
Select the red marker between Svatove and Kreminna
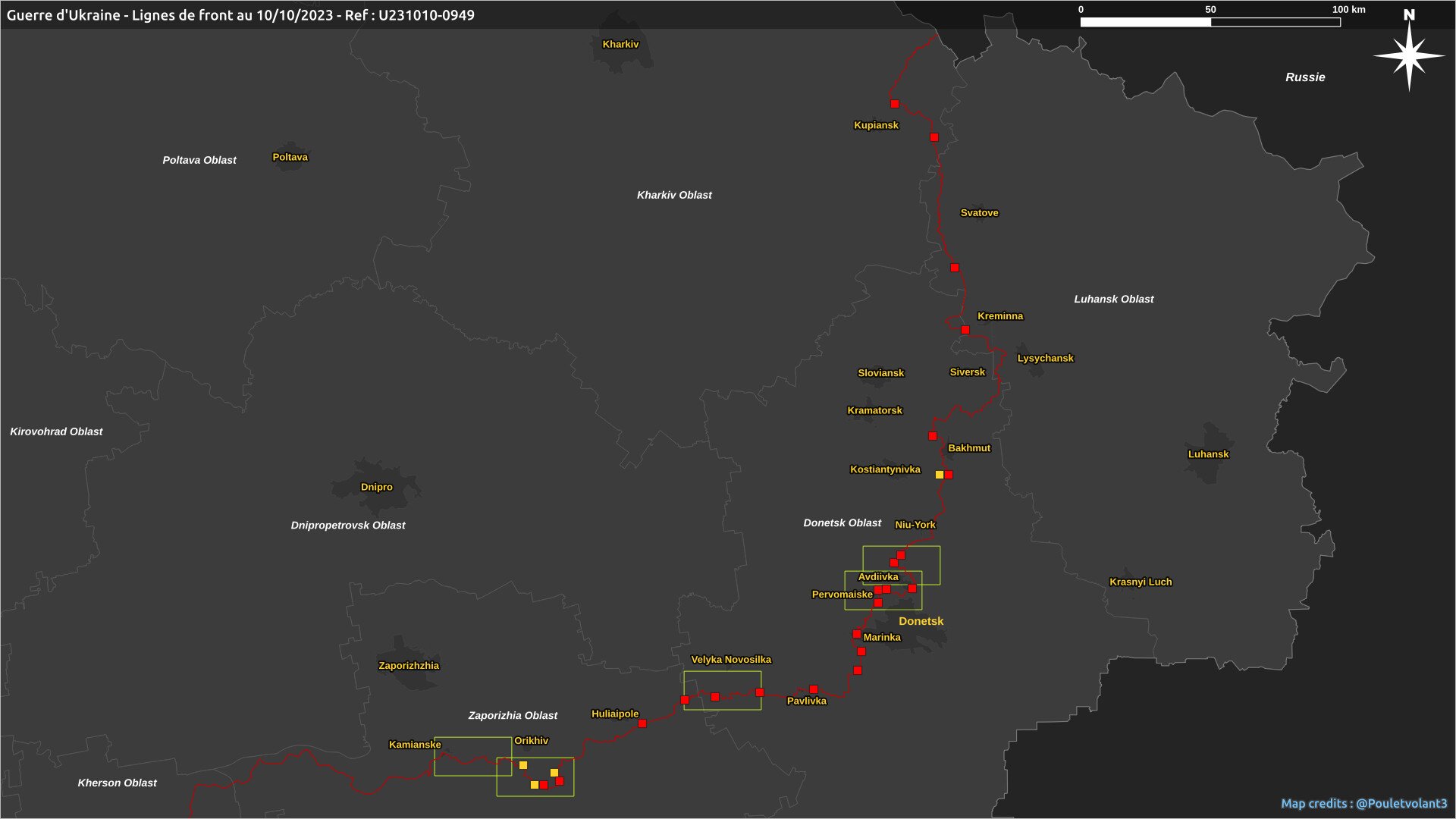tap(955, 268)
